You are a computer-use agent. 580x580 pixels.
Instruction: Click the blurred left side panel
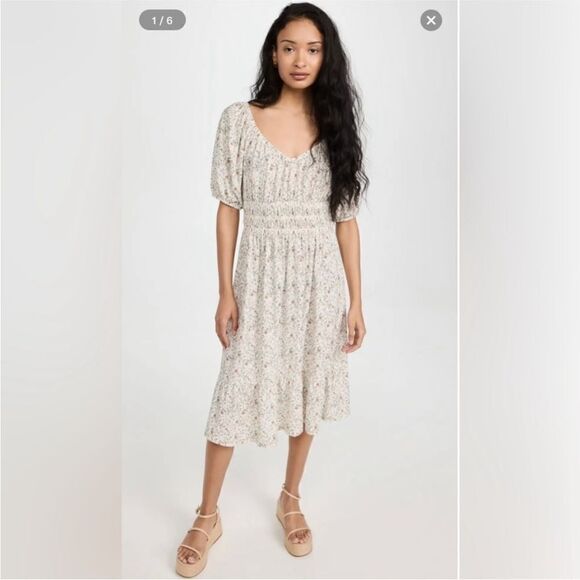[61, 290]
